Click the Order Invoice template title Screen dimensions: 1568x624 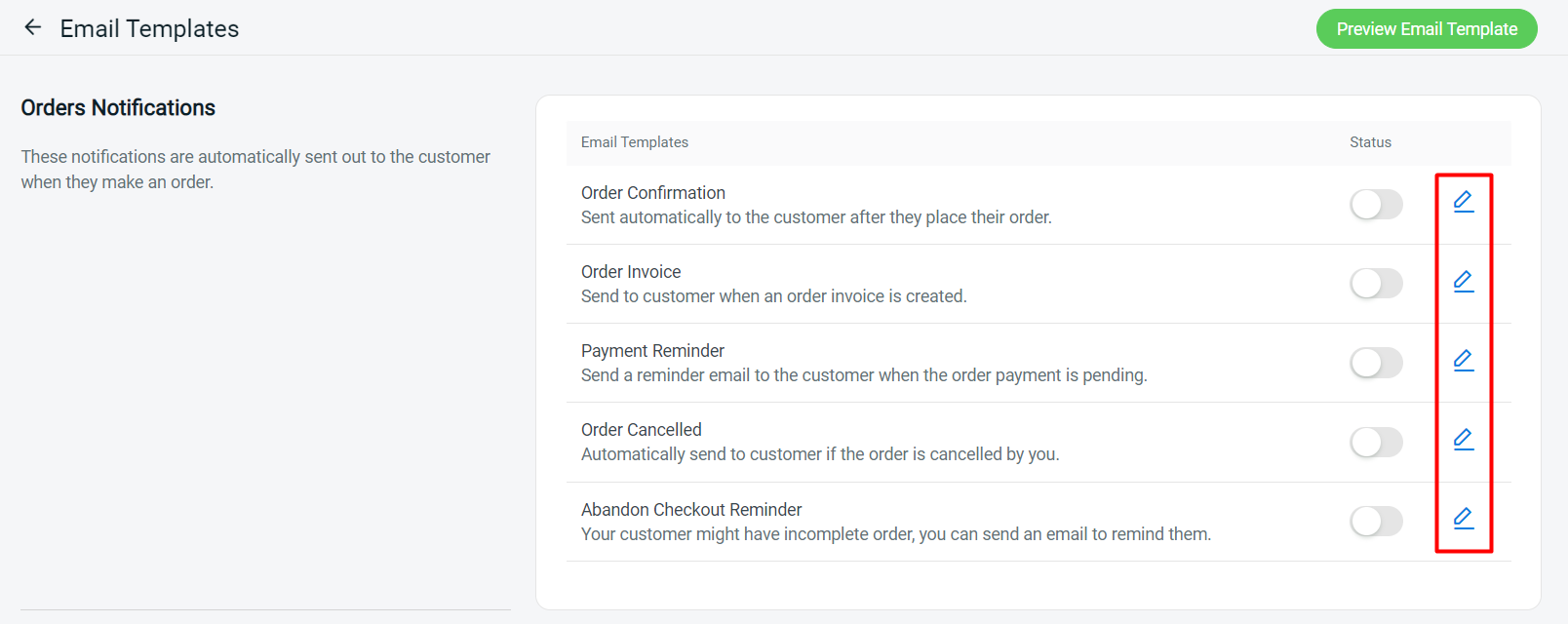click(631, 271)
